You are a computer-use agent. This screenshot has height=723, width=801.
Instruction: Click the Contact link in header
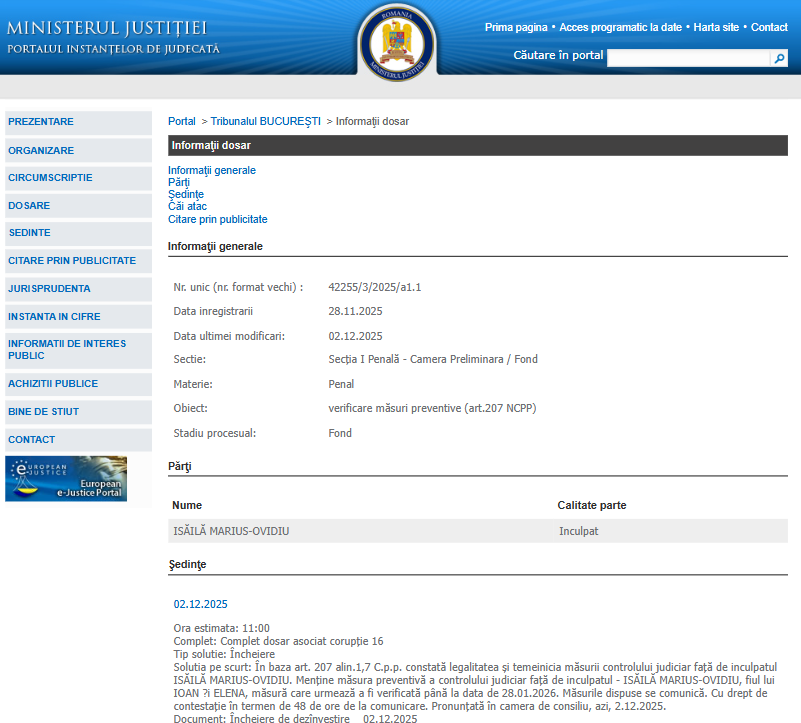pyautogui.click(x=769, y=27)
